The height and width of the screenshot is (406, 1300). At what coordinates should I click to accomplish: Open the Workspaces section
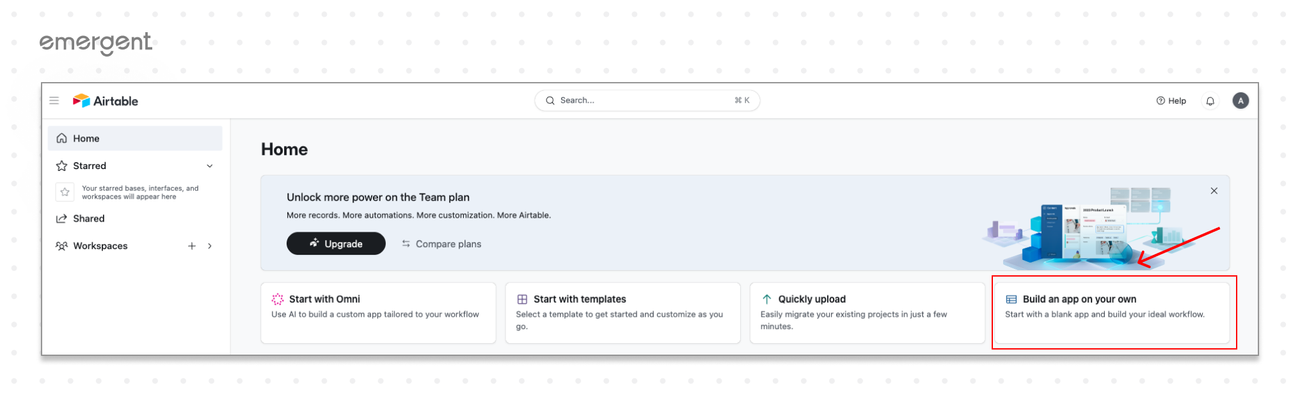[x=100, y=246]
